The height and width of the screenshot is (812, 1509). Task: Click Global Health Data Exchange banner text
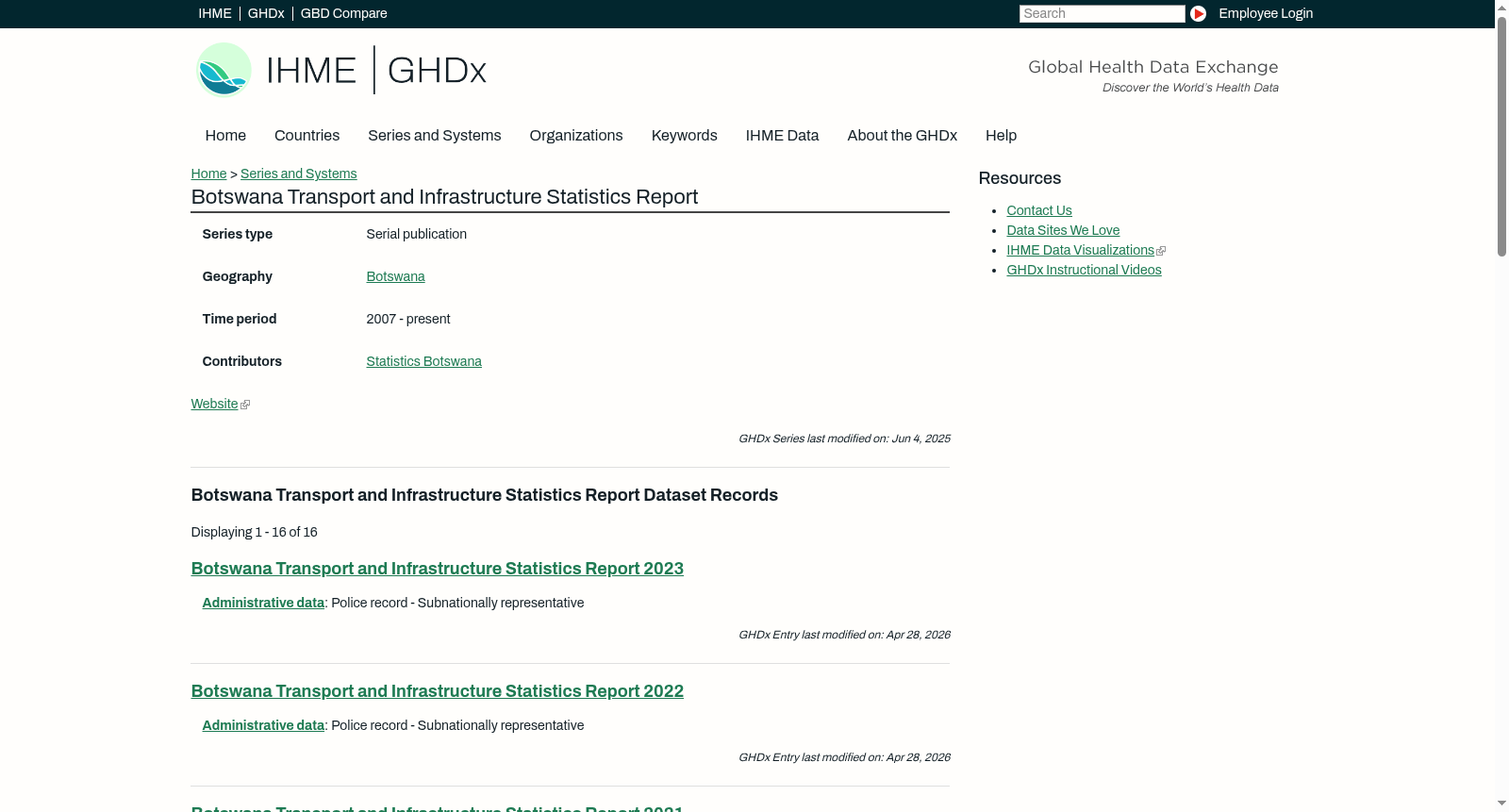pyautogui.click(x=1152, y=67)
